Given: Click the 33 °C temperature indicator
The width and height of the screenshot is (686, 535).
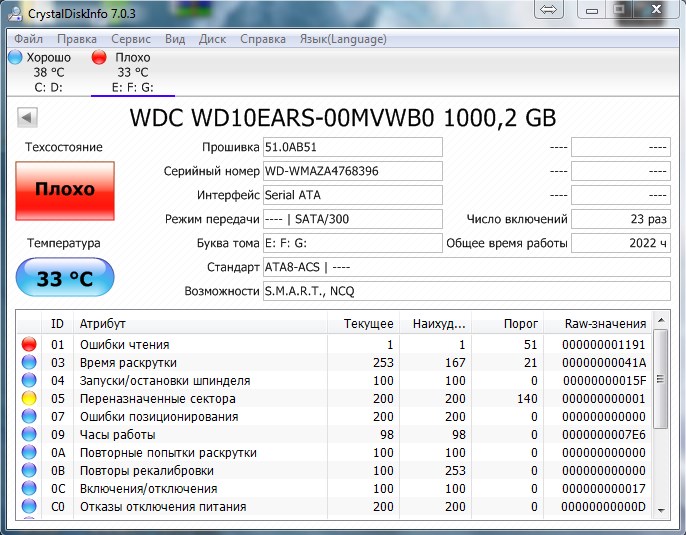Looking at the screenshot, I should tap(65, 278).
